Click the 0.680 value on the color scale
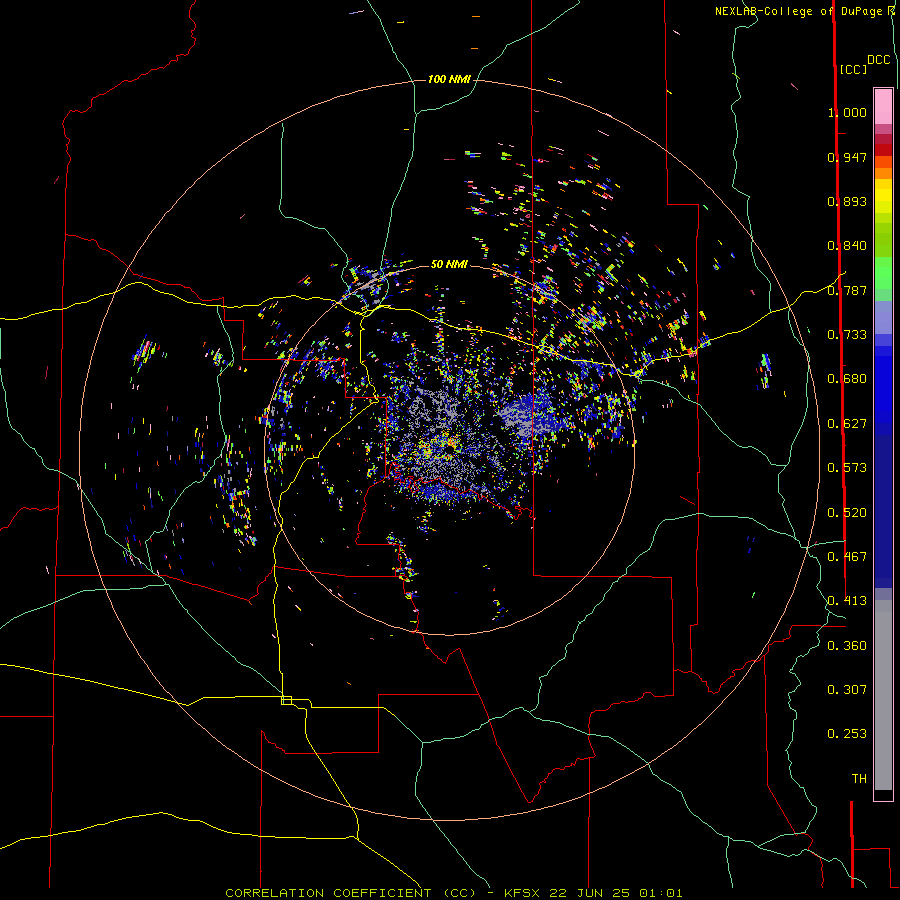900x900 pixels. (x=847, y=379)
